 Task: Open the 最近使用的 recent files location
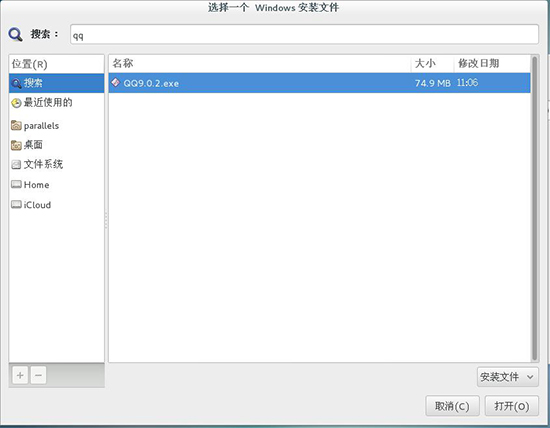(56, 102)
